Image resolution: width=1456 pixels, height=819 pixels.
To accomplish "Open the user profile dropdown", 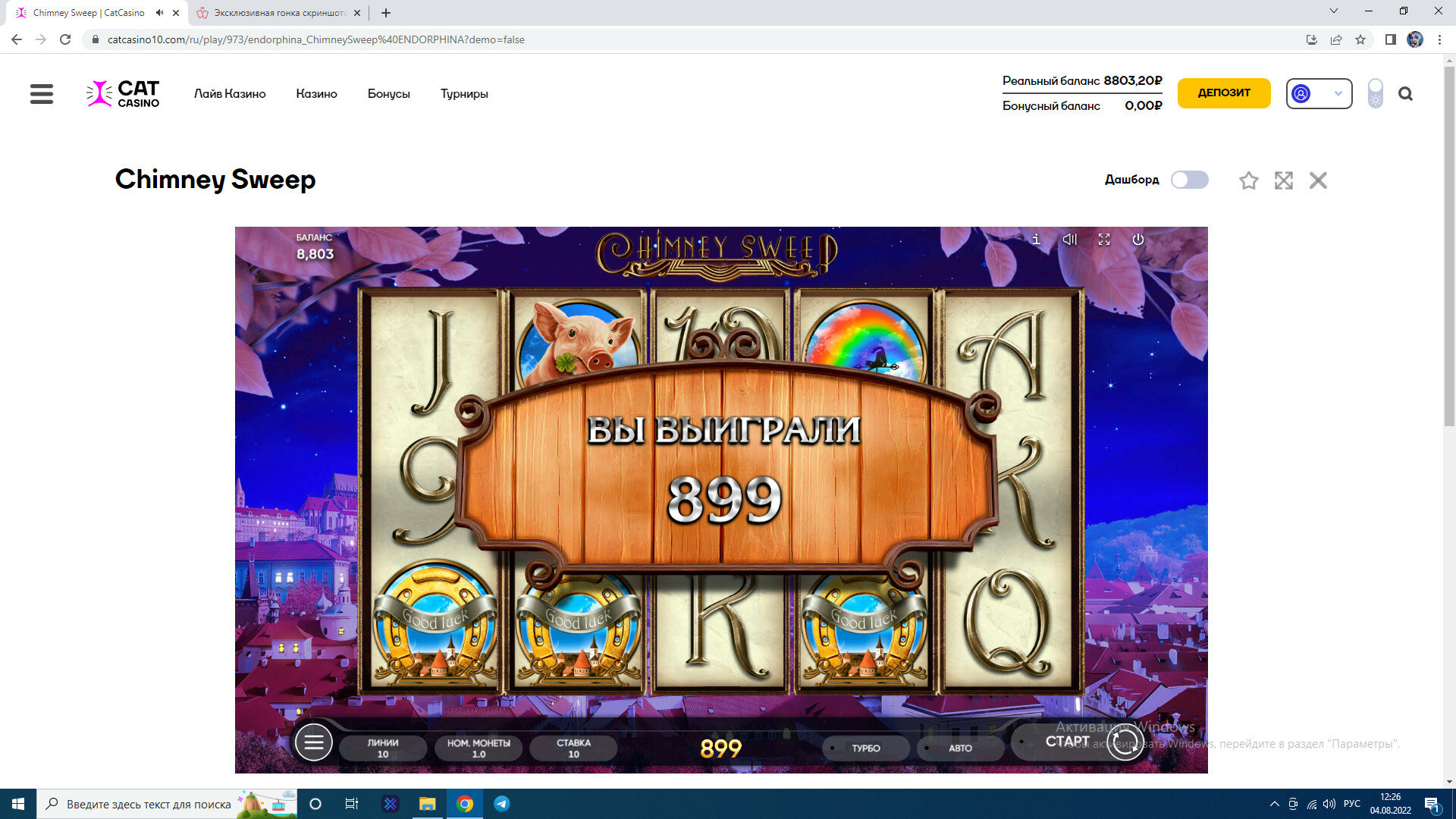I will pyautogui.click(x=1319, y=94).
